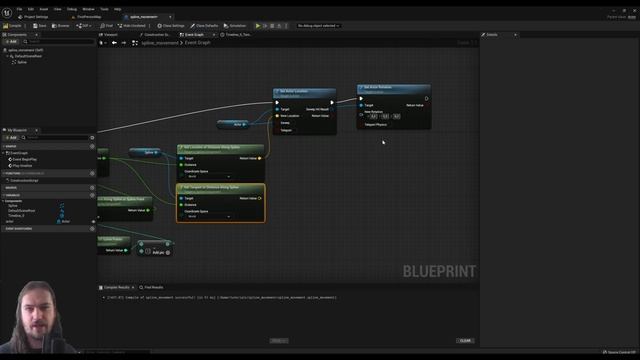Open Coordinate Space dropdown on Get Tangent node
This screenshot has height=360, width=640.
click(x=208, y=217)
